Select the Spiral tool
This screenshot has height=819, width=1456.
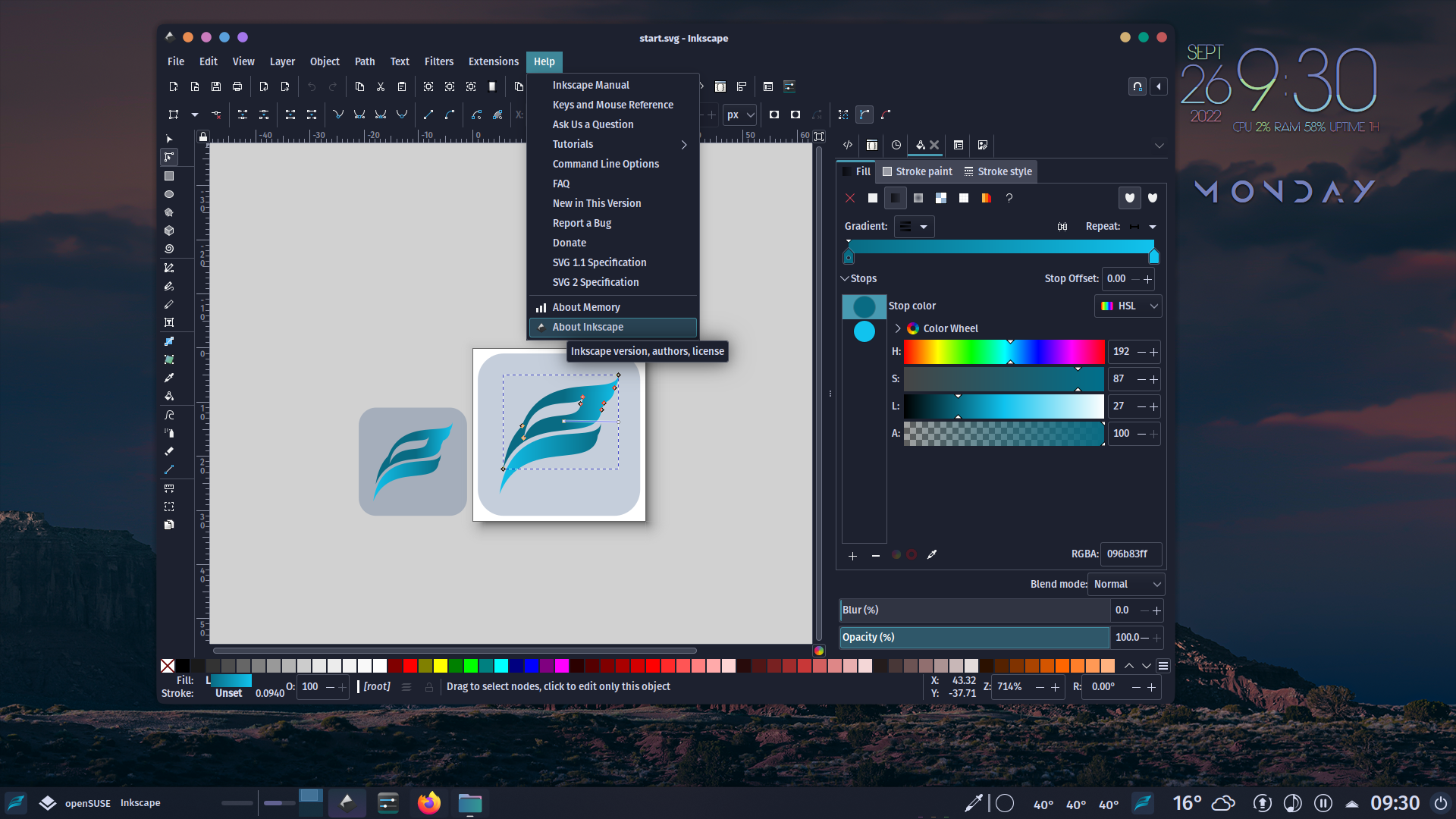point(169,249)
